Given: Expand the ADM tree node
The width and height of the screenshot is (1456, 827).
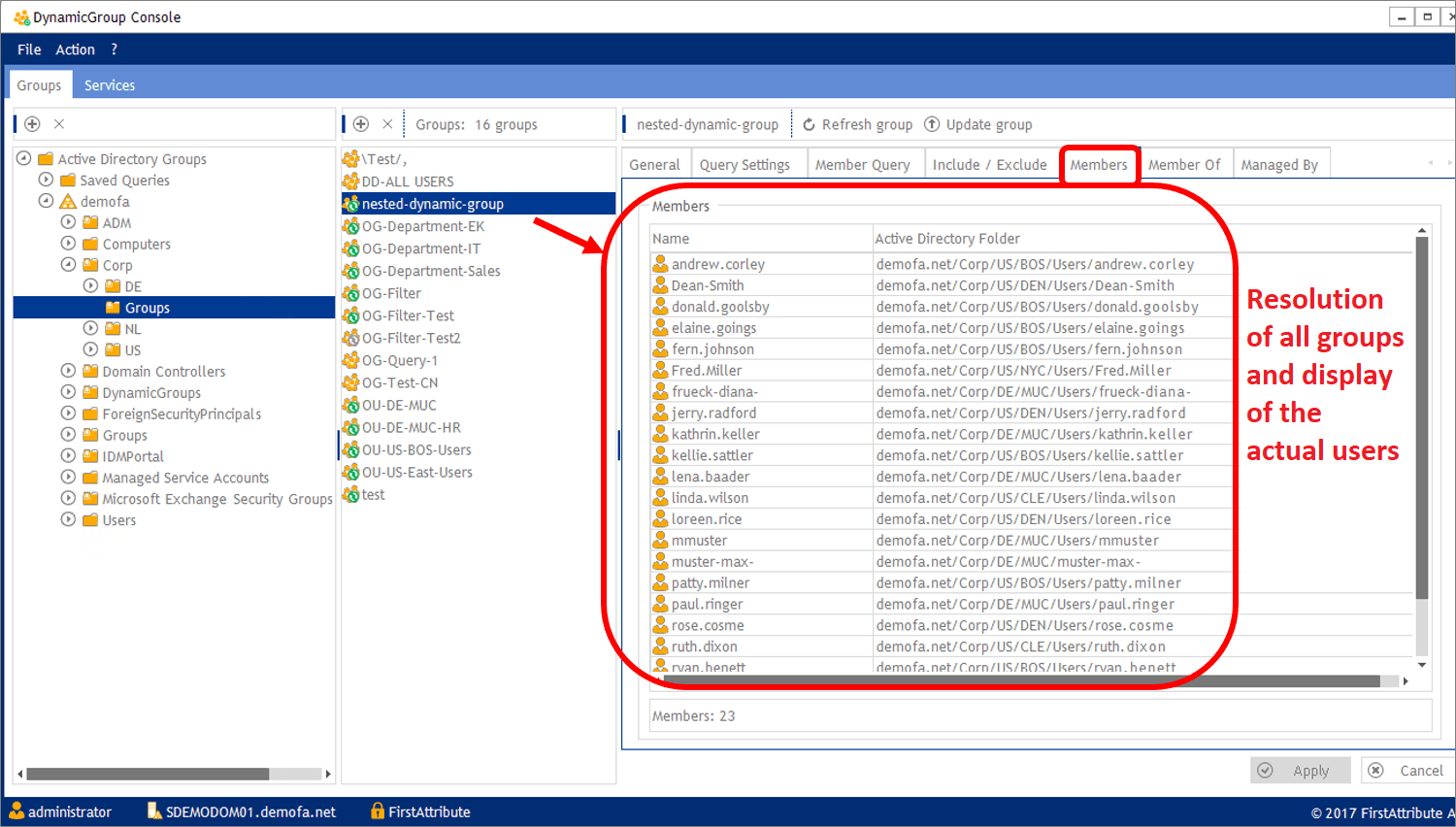Looking at the screenshot, I should pyautogui.click(x=67, y=222).
